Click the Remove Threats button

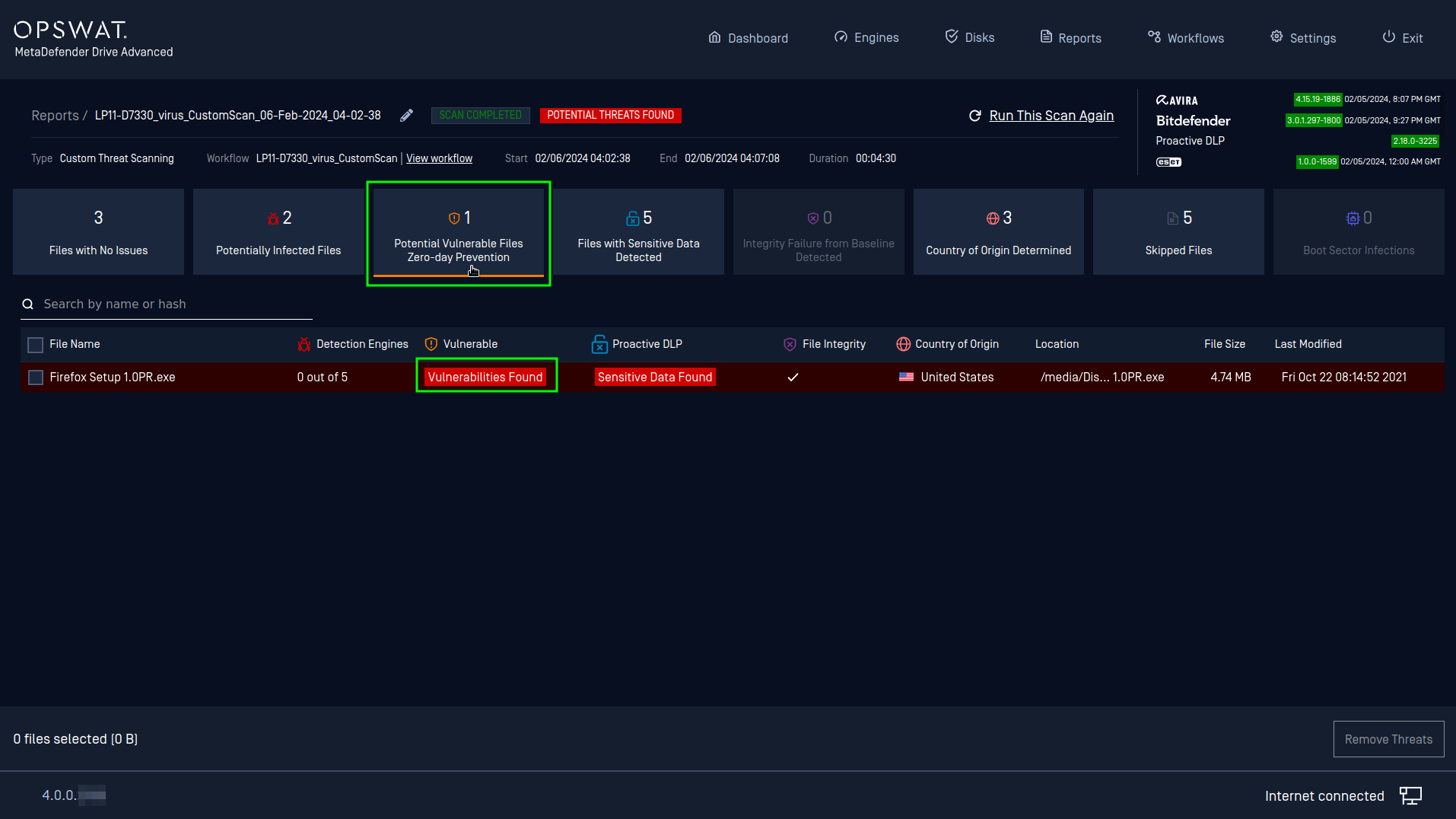(x=1388, y=739)
